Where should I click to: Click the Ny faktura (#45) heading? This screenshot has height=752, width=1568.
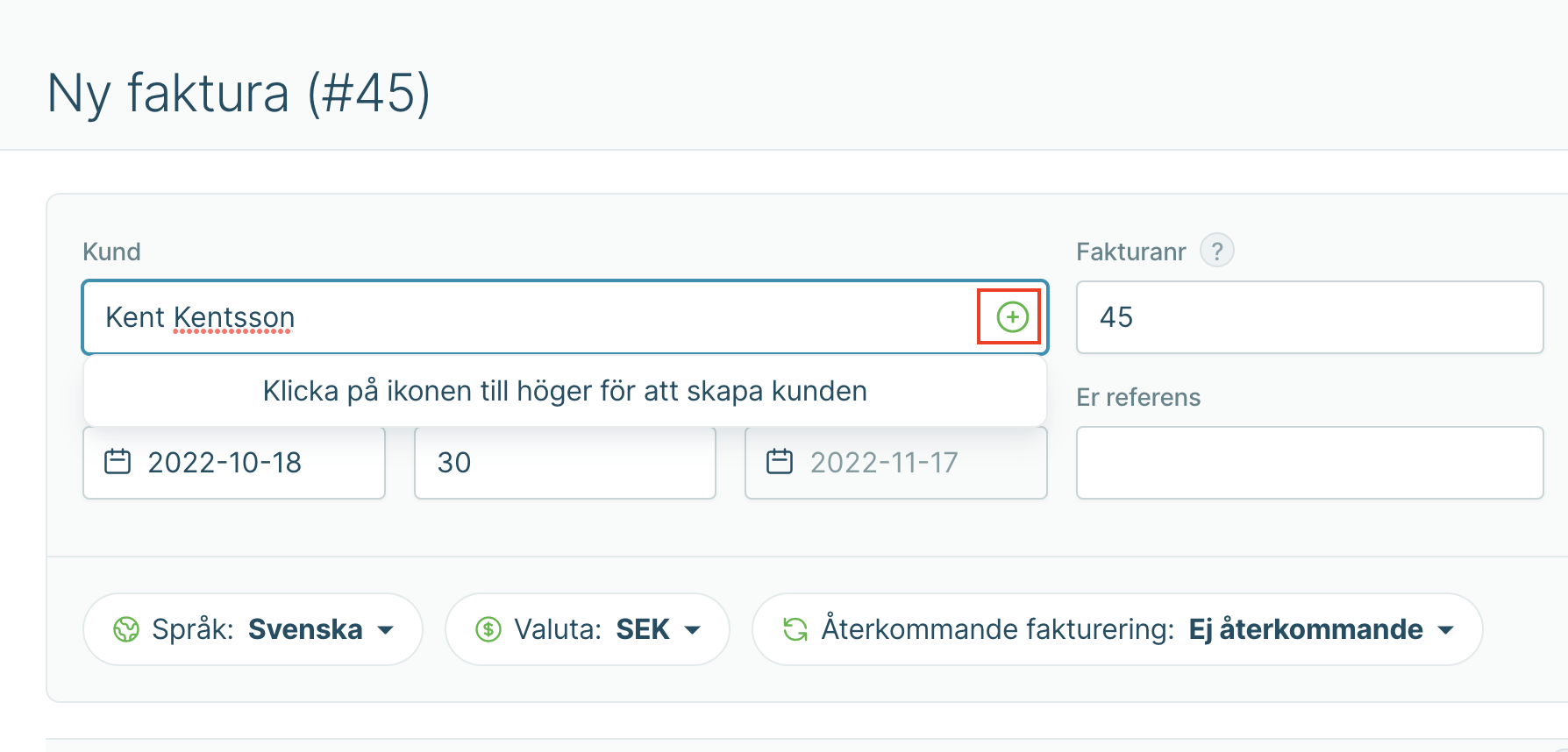pos(239,93)
